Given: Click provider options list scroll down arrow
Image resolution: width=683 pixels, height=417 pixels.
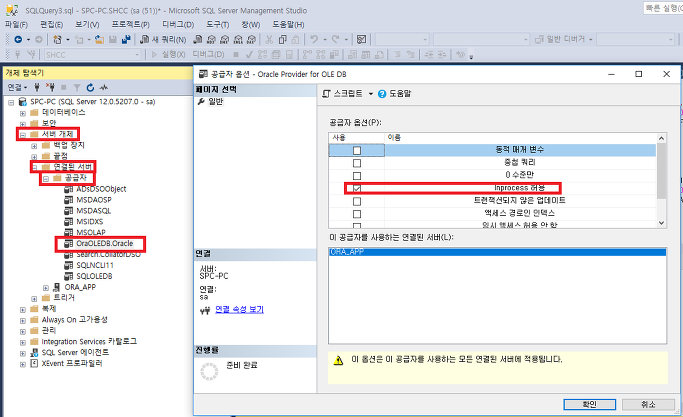Looking at the screenshot, I should [x=661, y=223].
